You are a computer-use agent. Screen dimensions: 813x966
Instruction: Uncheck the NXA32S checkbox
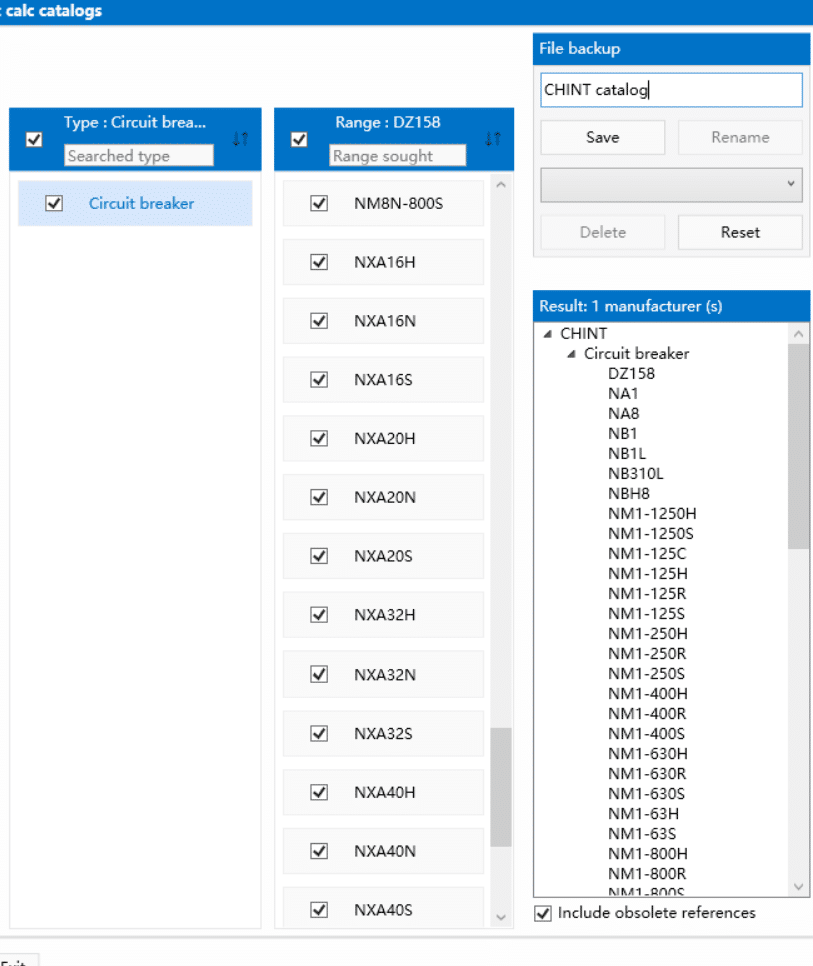[319, 734]
